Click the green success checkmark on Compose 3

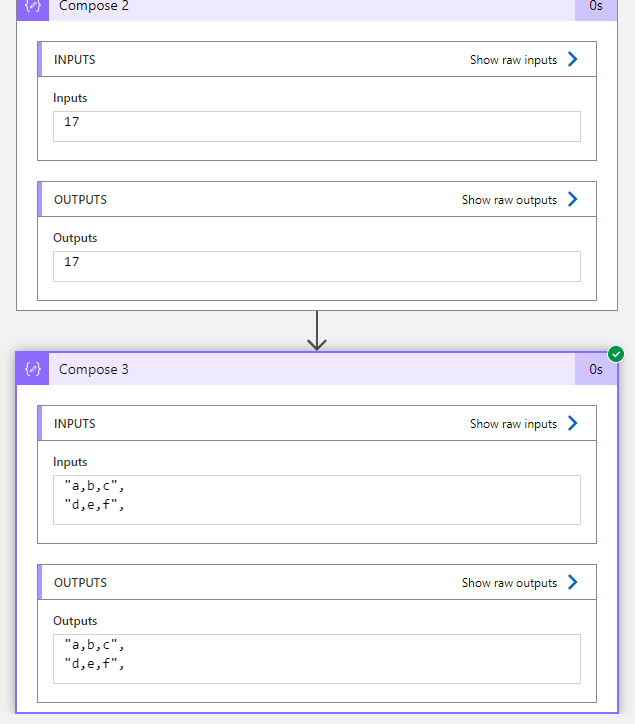click(x=616, y=354)
